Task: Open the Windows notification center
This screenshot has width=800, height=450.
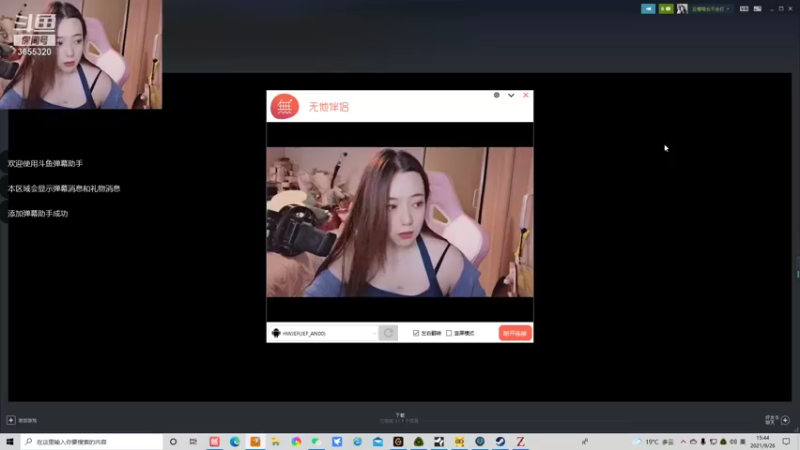Action: (786, 442)
